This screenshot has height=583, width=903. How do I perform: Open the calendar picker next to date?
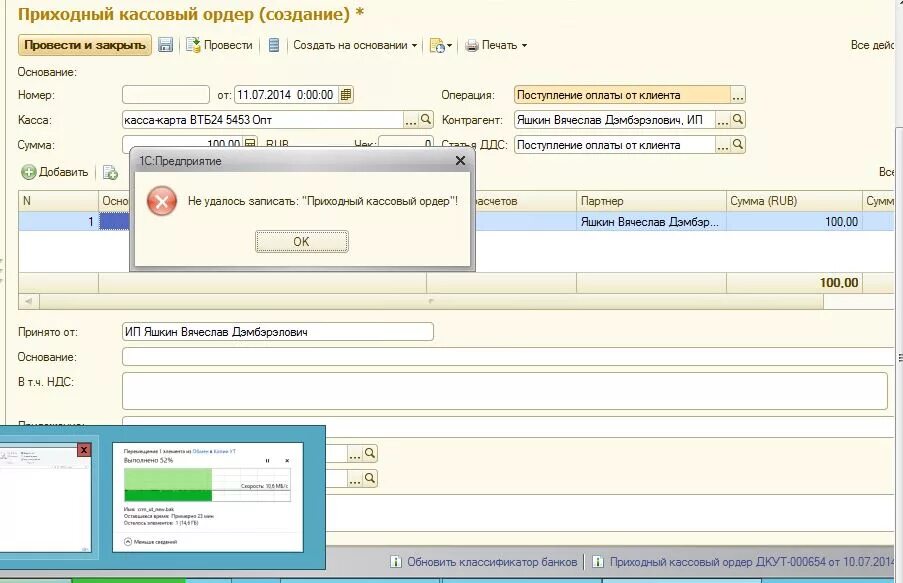(346, 94)
